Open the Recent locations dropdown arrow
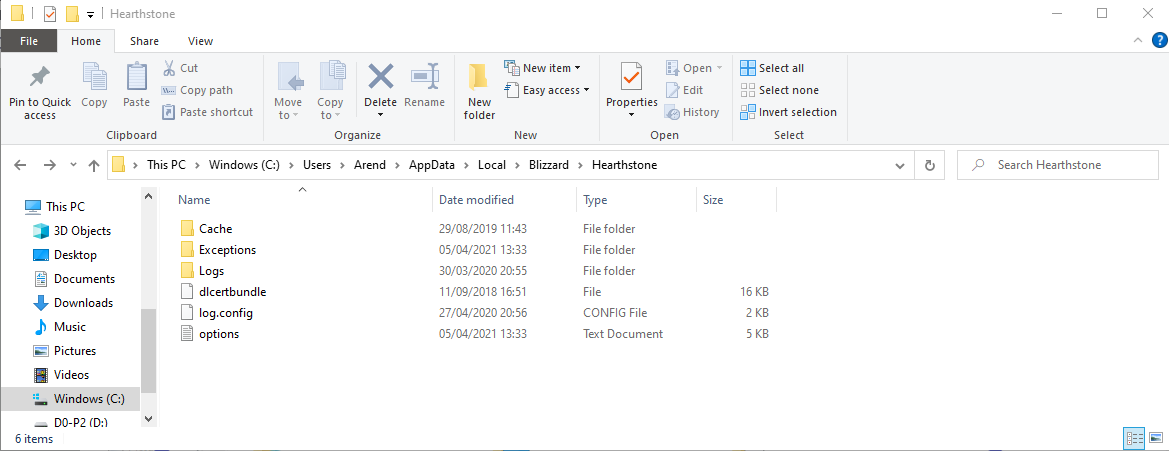The width and height of the screenshot is (1169, 451). coord(72,165)
